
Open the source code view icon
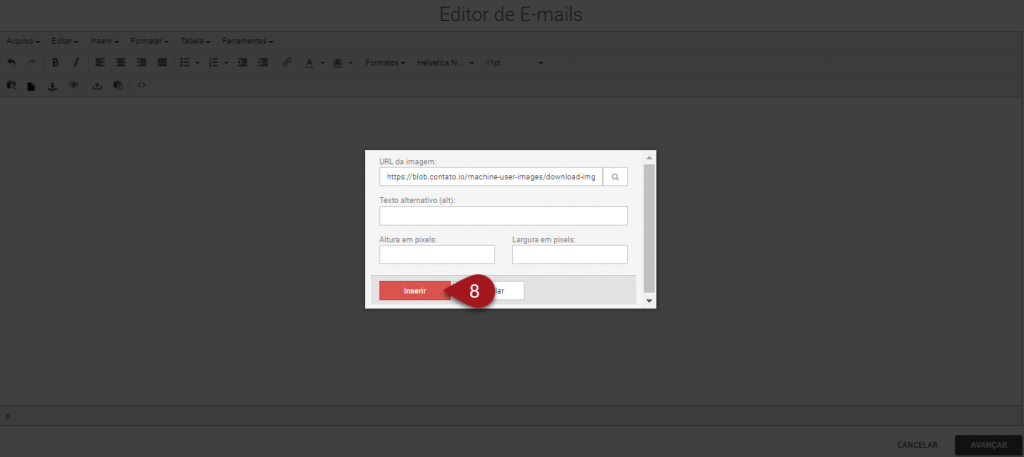142,85
